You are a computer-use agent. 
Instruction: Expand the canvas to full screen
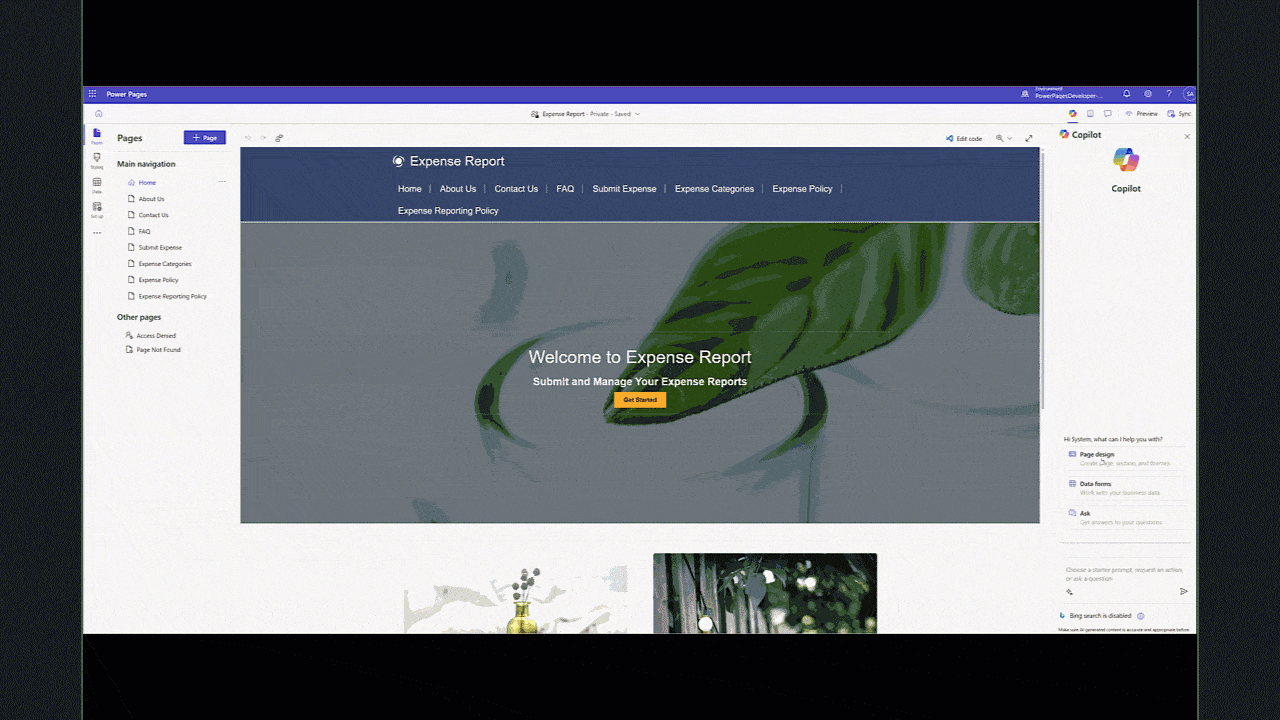point(1028,138)
